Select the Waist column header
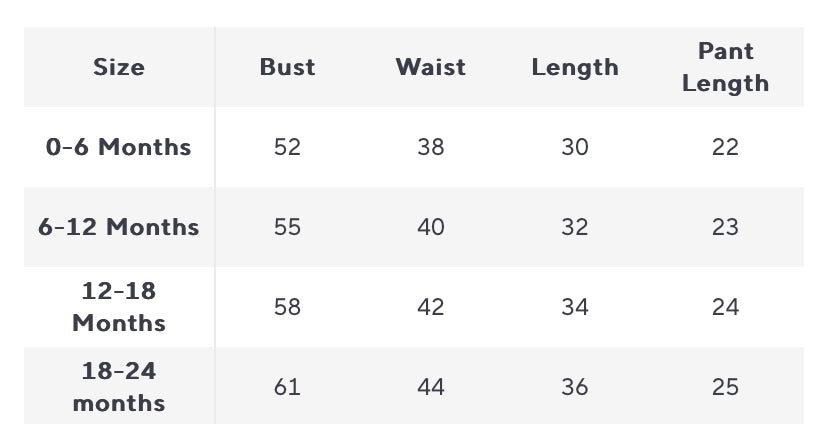 (430, 67)
